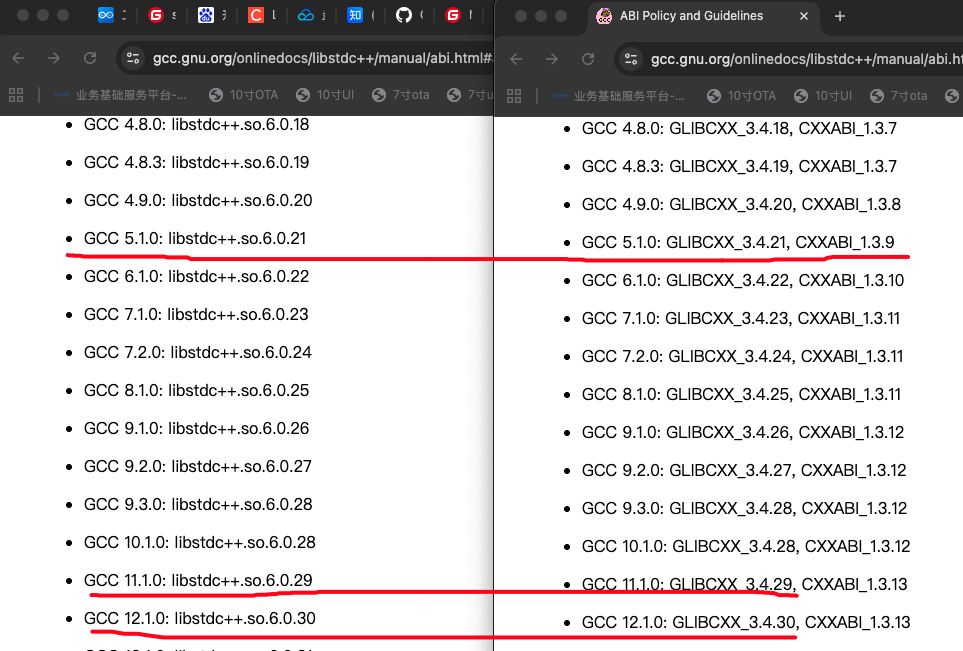Click text GCC 4.9.0: libstdc++.so.6.0.20
Screen dimensions: 963x651
[x=198, y=201]
